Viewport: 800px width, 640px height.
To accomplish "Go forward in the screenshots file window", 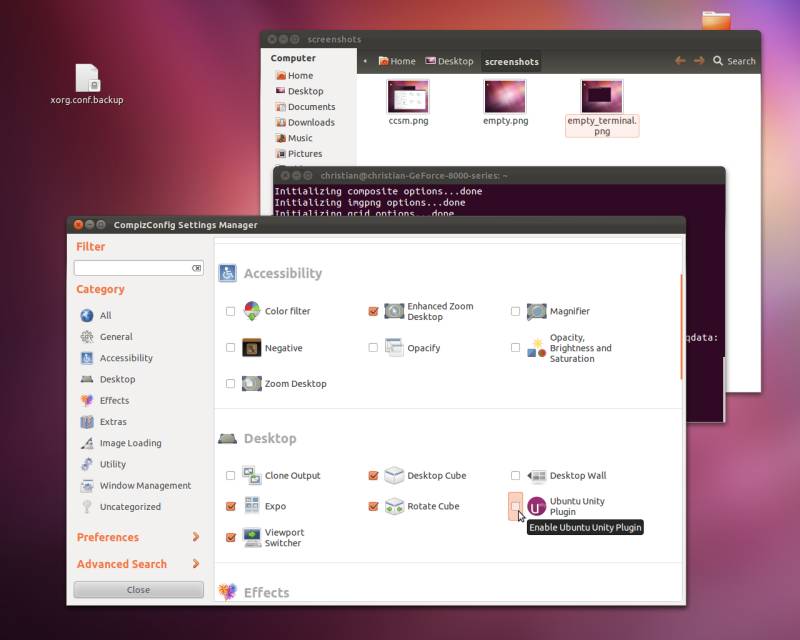I will coord(698,61).
